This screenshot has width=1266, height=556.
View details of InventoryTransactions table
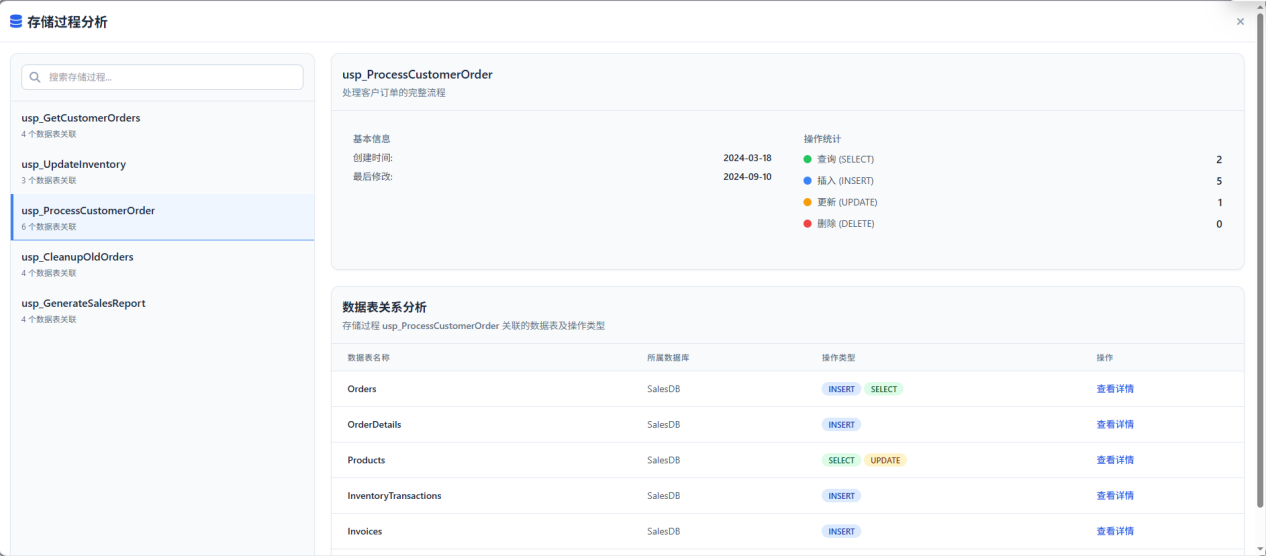pyautogui.click(x=1114, y=495)
